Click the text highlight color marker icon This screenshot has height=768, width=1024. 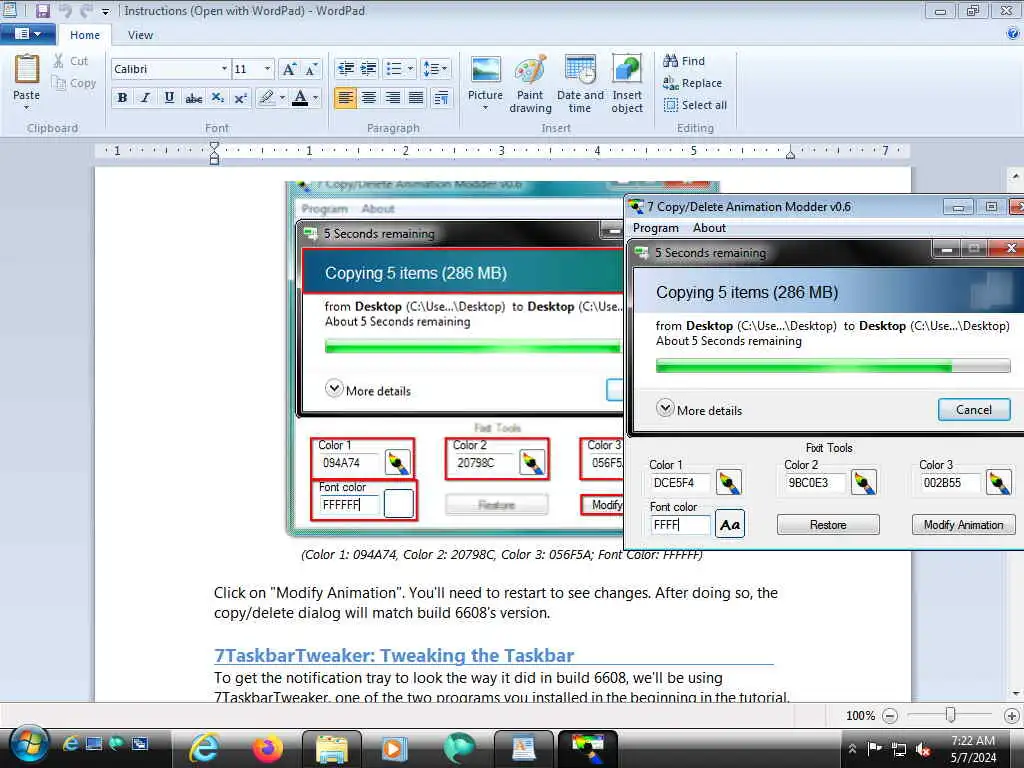(x=266, y=98)
